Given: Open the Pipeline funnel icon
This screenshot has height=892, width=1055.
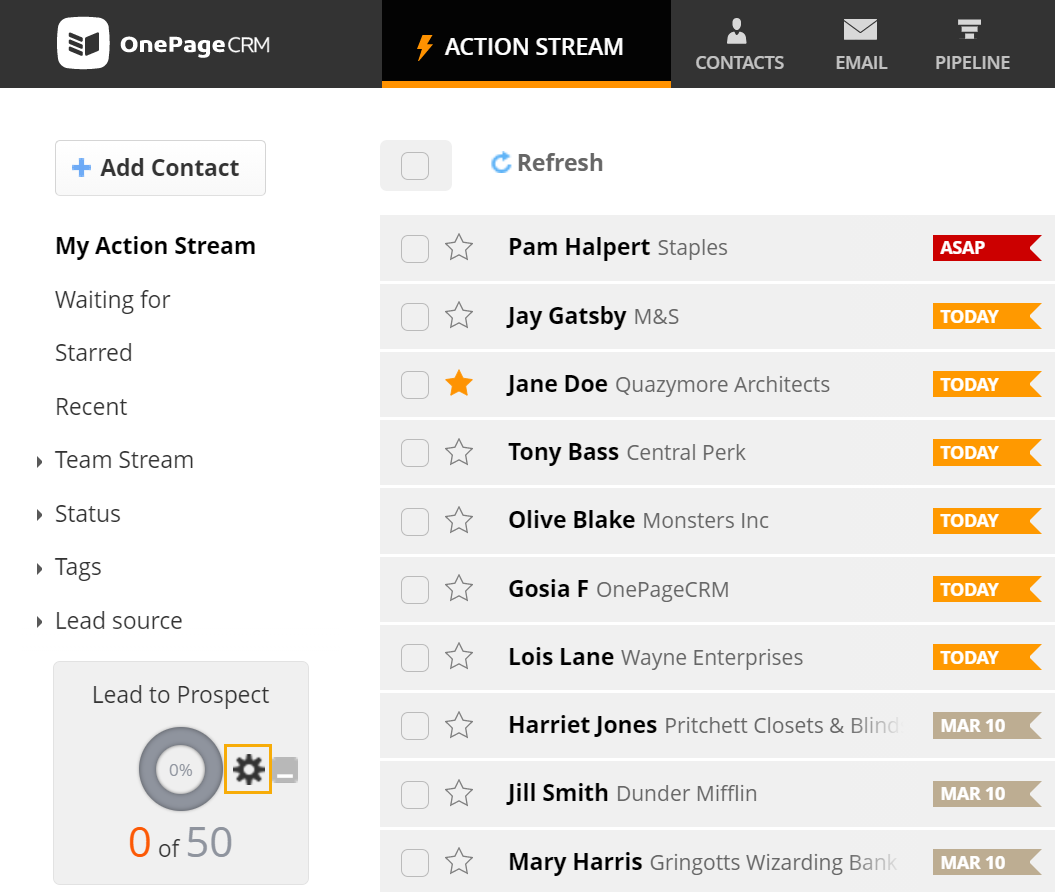Looking at the screenshot, I should click(969, 29).
